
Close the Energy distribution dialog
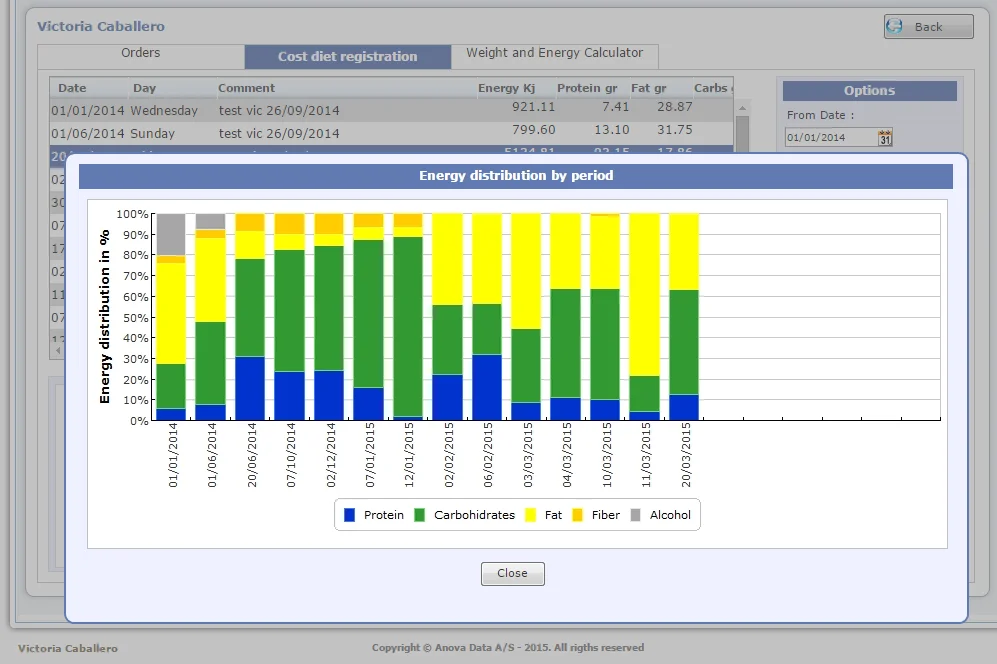tap(512, 574)
